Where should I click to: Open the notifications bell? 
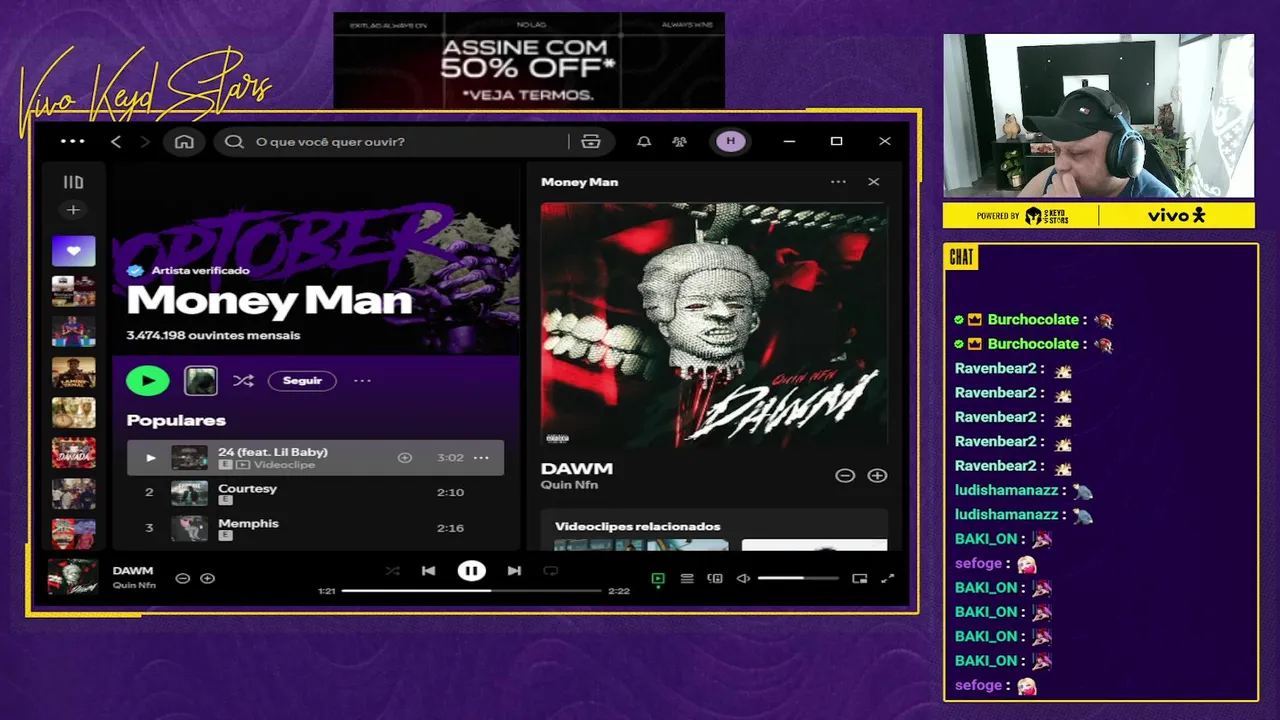(x=644, y=142)
